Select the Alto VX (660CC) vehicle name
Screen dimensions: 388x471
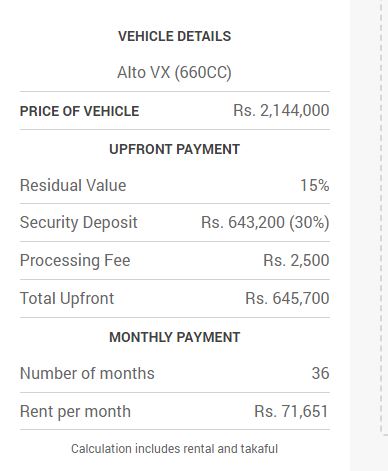pos(174,72)
